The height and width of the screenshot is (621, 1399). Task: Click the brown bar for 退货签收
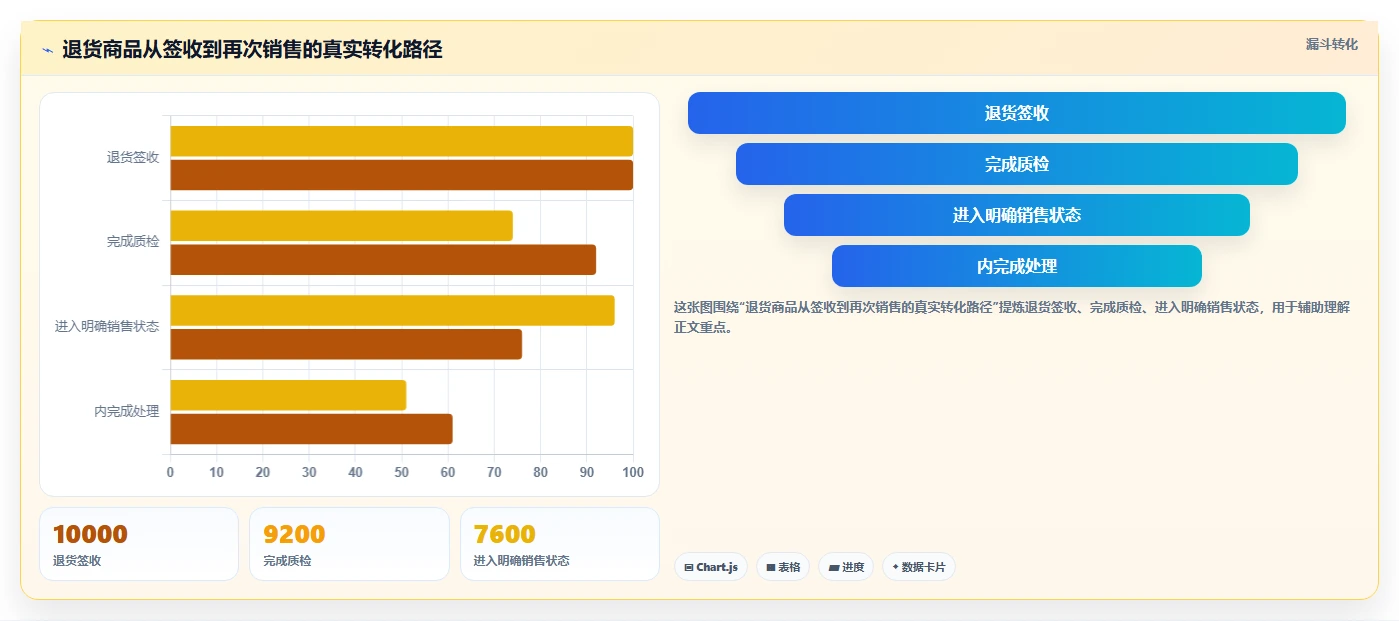401,175
